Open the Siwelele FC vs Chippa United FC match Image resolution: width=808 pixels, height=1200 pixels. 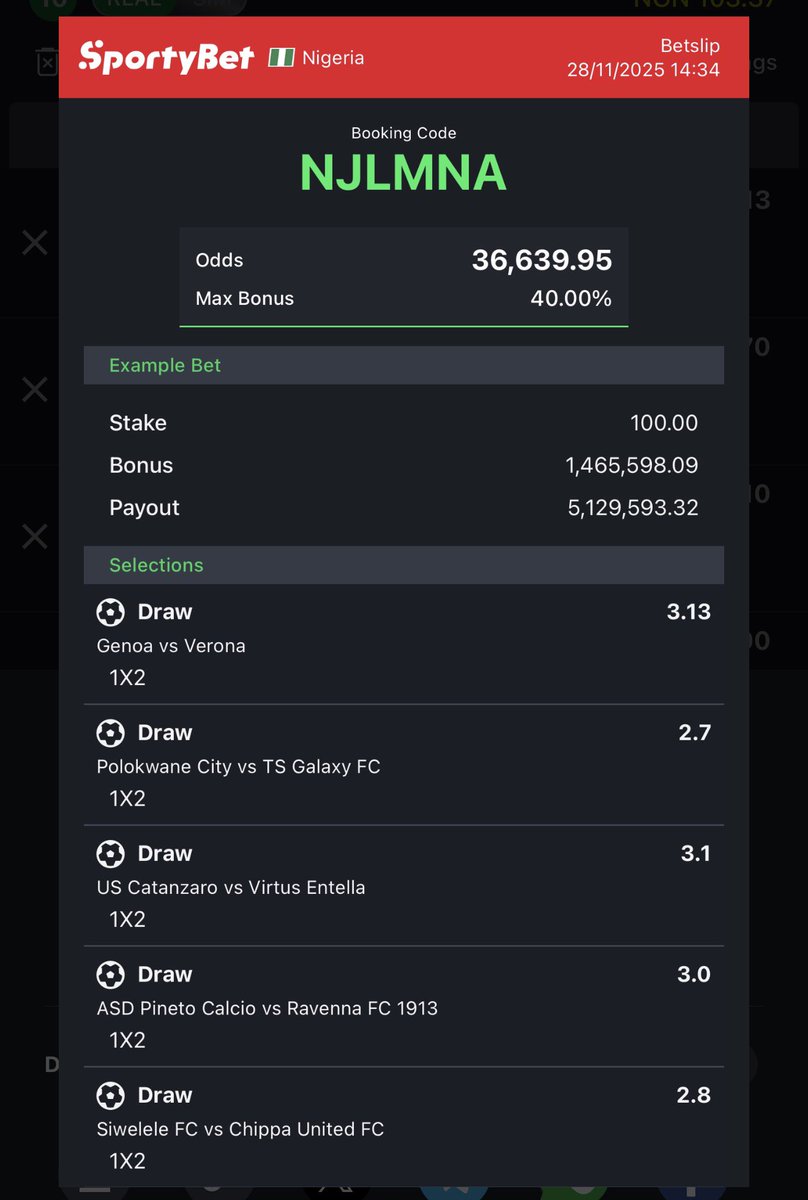click(x=240, y=1130)
